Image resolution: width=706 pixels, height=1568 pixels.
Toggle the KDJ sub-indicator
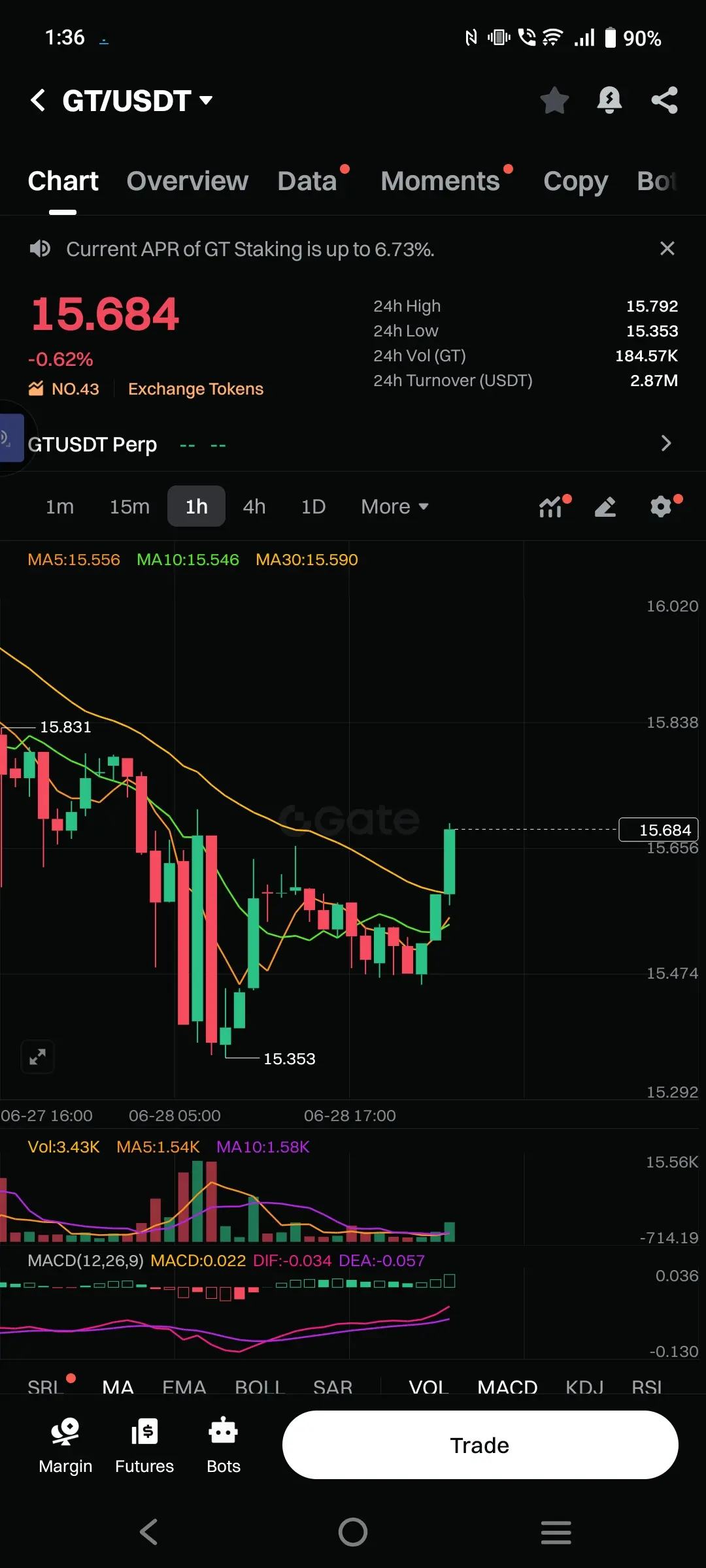(584, 1386)
